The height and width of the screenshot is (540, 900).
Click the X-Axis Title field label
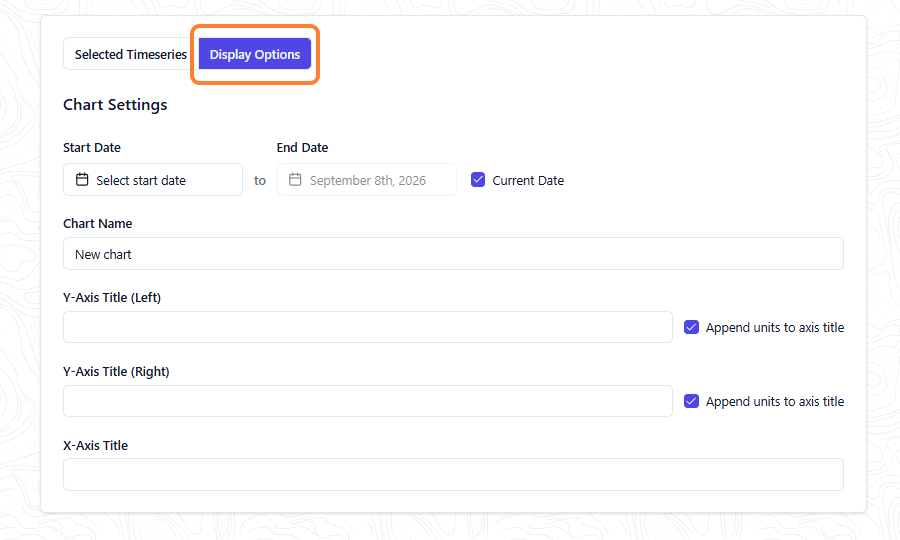pos(95,445)
